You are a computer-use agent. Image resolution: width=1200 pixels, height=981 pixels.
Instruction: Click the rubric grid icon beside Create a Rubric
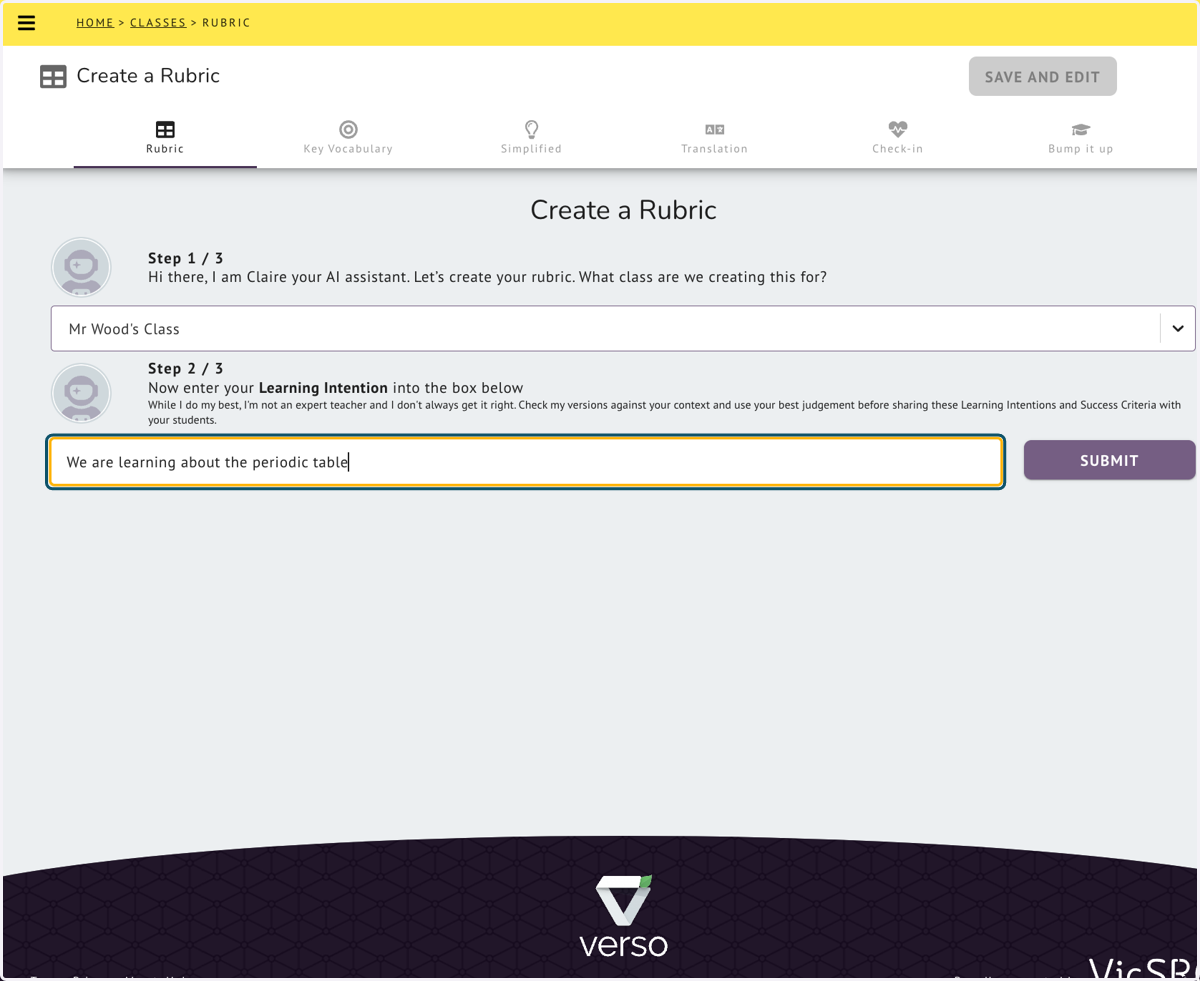point(53,76)
